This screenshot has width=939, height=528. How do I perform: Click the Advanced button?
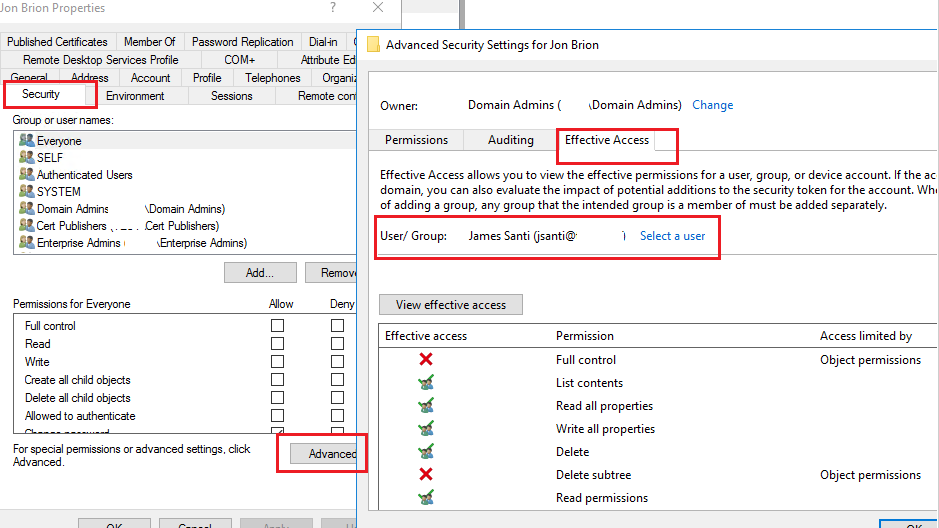(x=330, y=454)
